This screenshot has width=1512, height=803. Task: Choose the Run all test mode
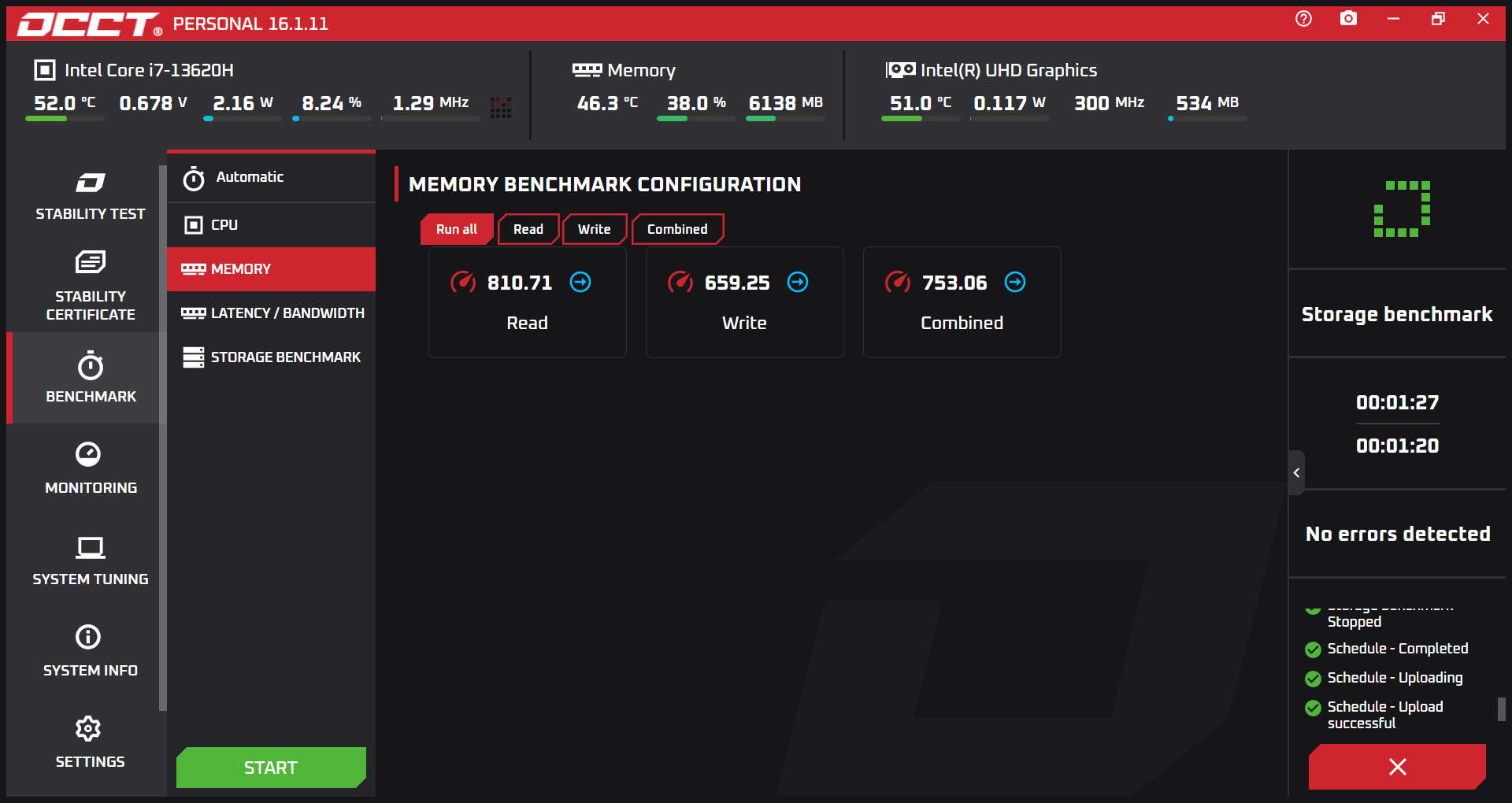457,229
